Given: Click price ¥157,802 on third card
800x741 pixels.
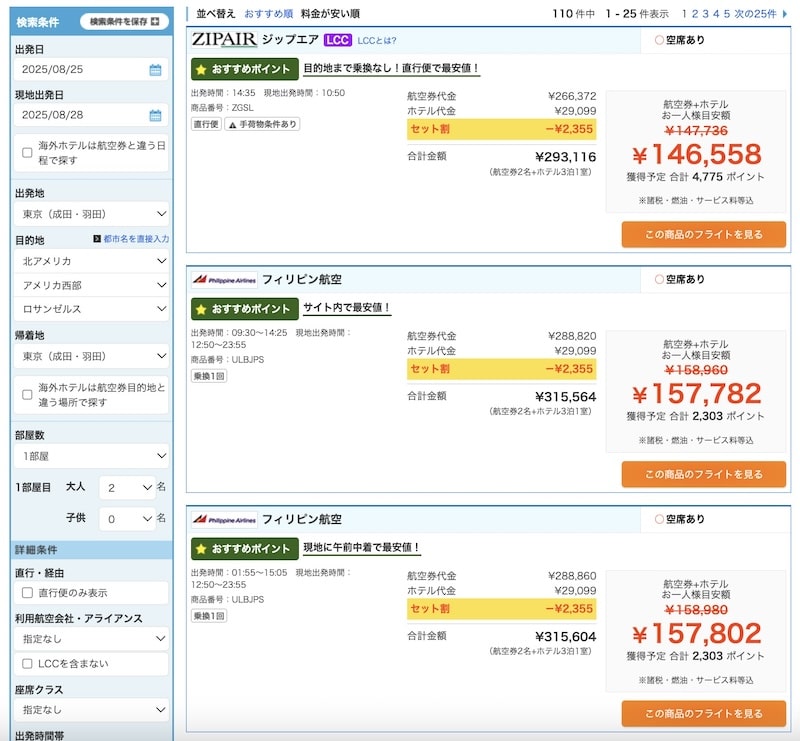Looking at the screenshot, I should tap(696, 634).
